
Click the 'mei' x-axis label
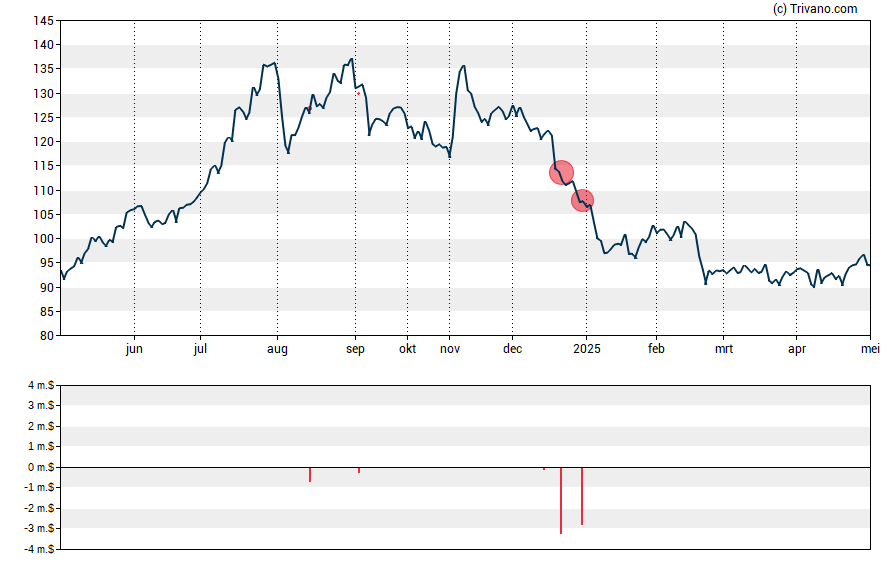[870, 349]
